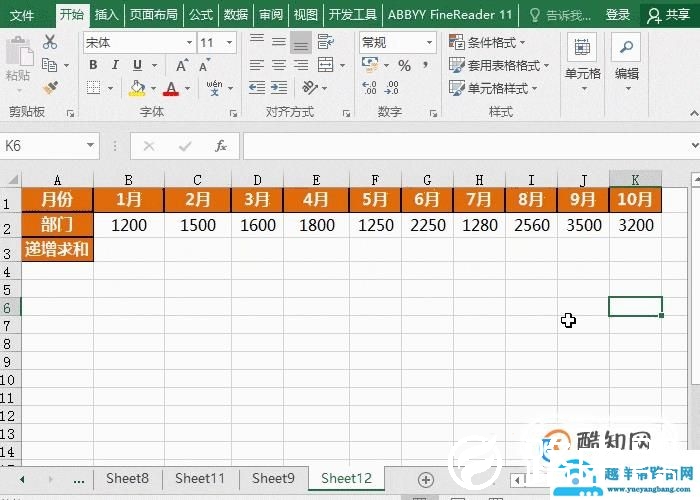Toggle Underline formatting
The height and width of the screenshot is (500, 700).
click(138, 65)
